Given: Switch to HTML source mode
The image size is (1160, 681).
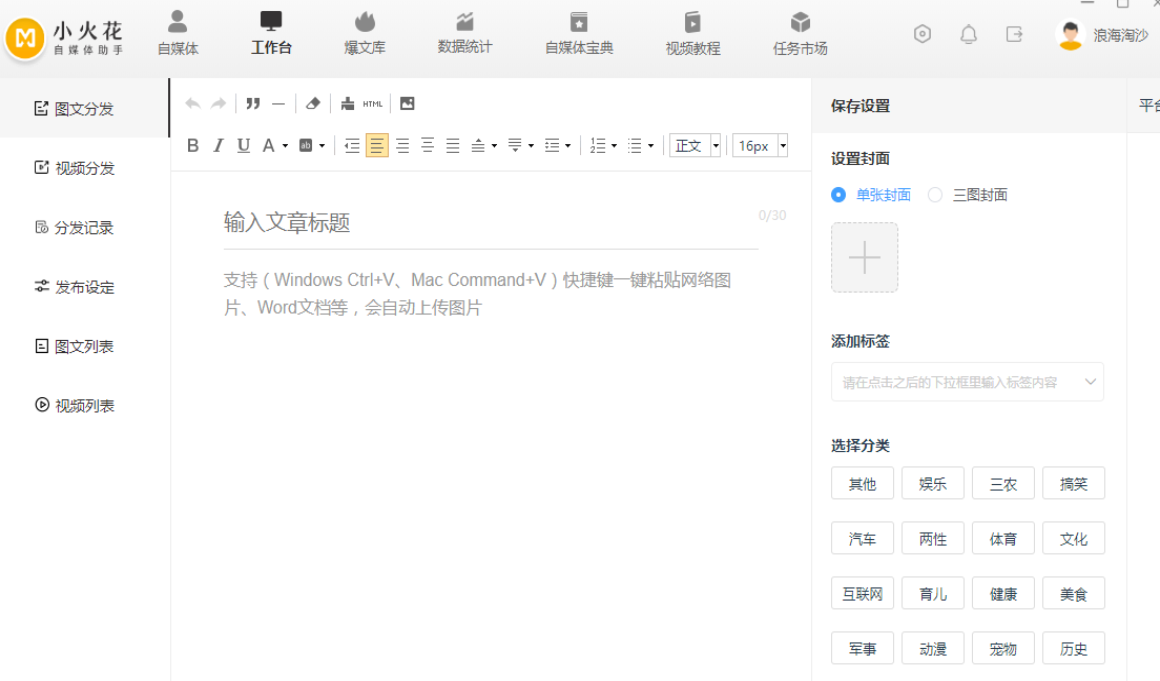Looking at the screenshot, I should click(373, 104).
